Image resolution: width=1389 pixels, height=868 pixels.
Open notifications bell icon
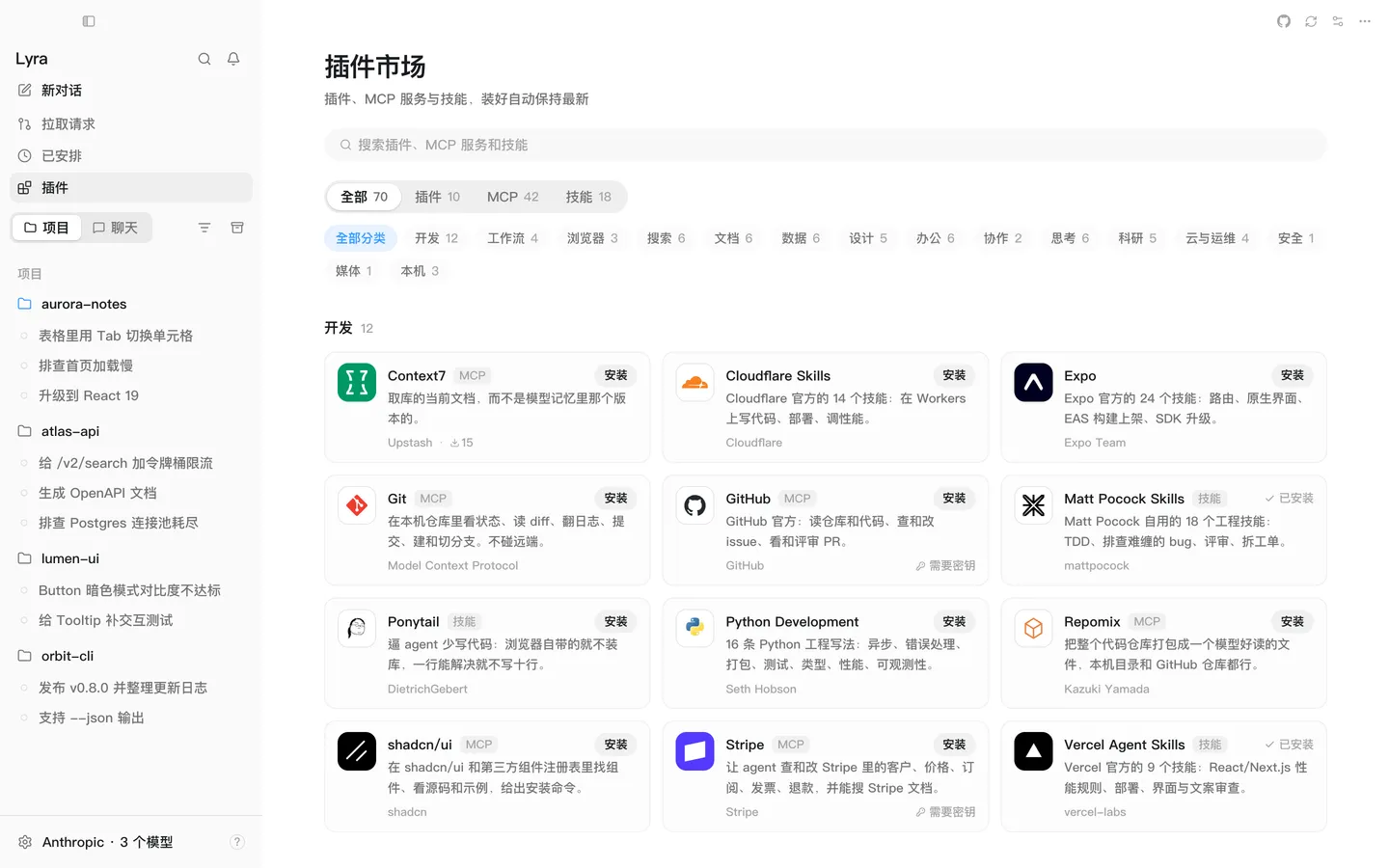(x=233, y=59)
